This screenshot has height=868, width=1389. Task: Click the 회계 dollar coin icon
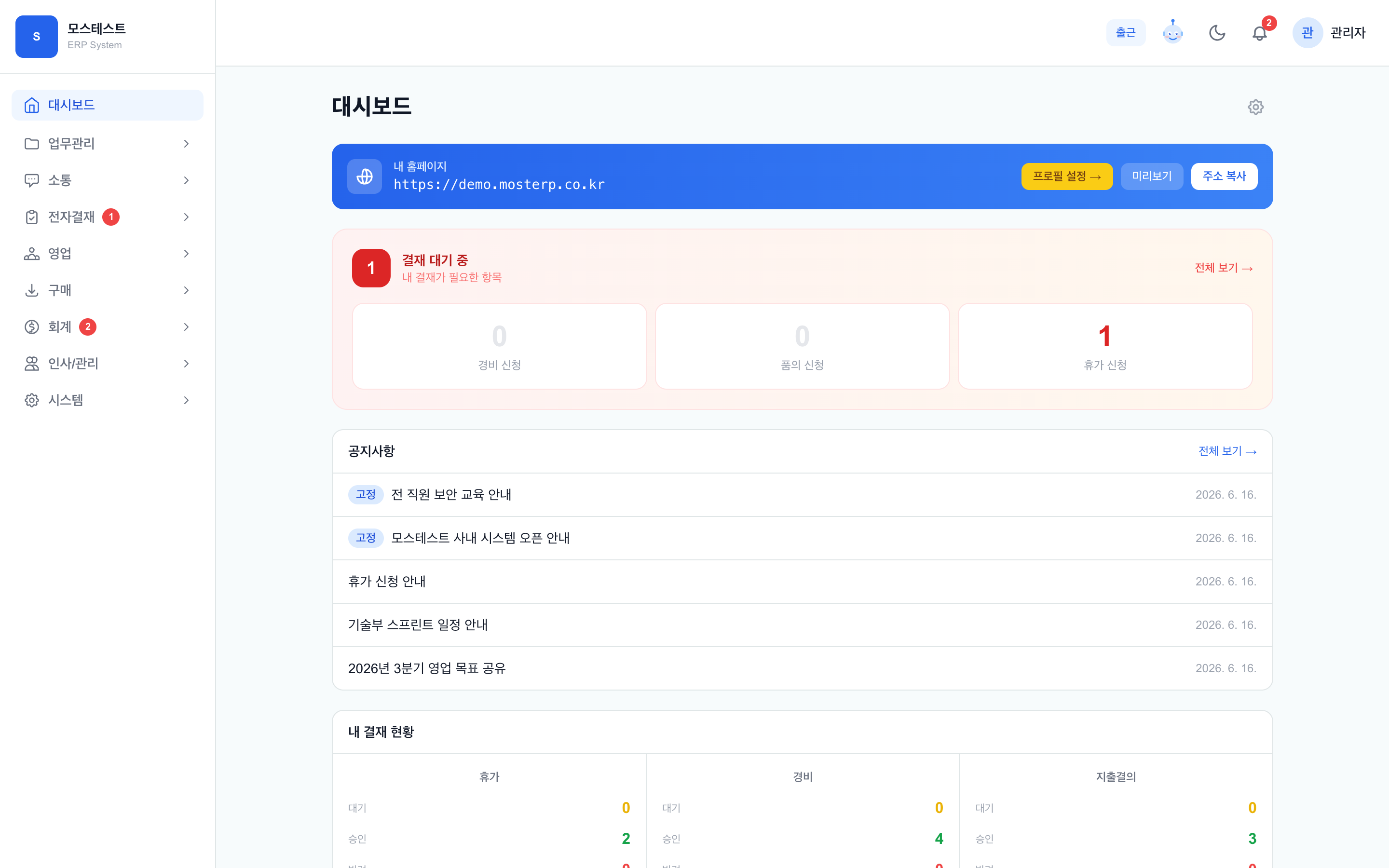(x=31, y=326)
